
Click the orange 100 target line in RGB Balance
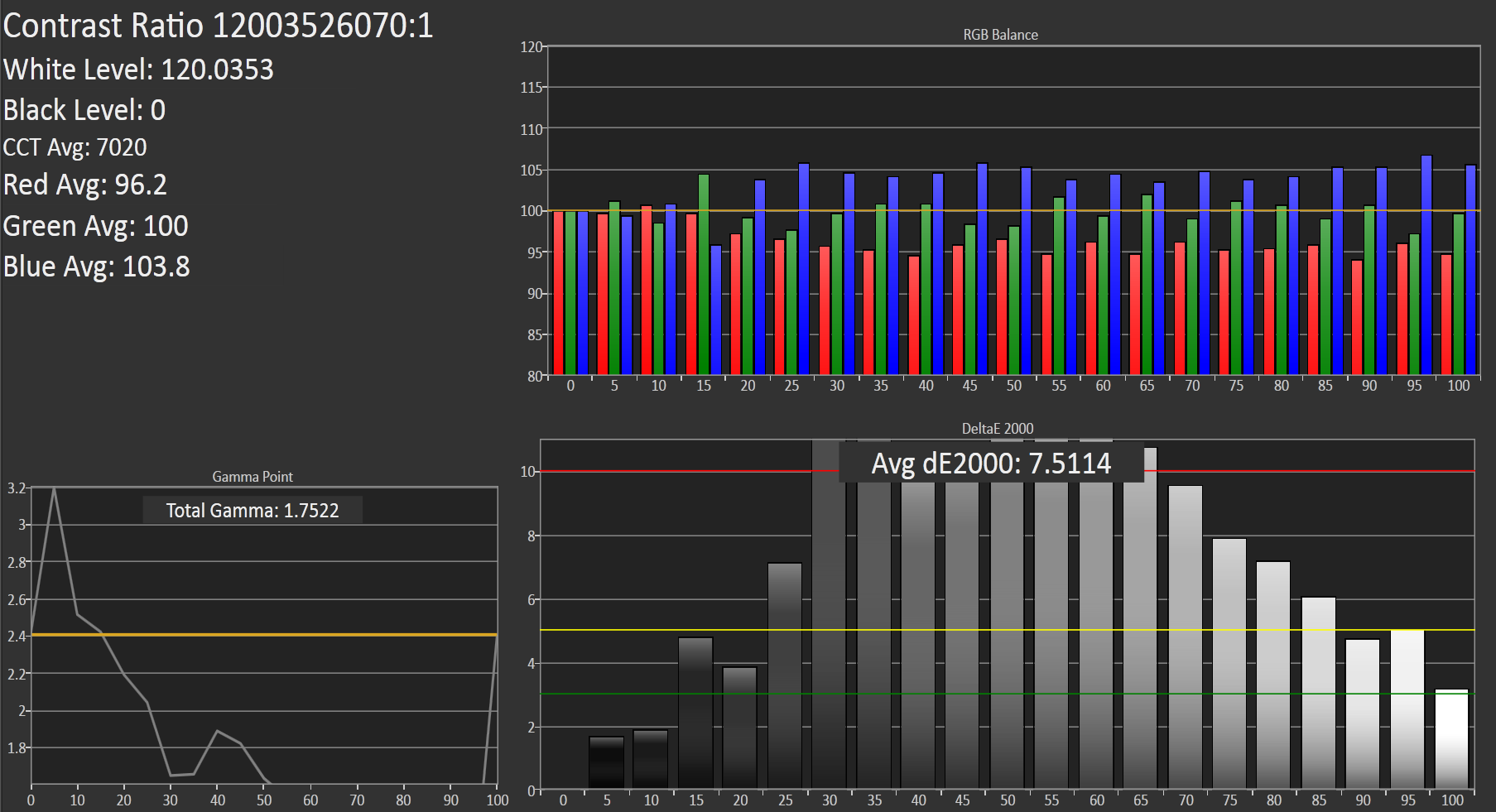1014,210
